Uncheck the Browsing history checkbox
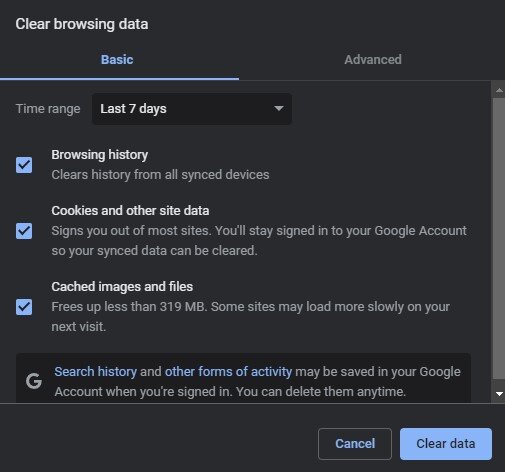 [x=24, y=165]
